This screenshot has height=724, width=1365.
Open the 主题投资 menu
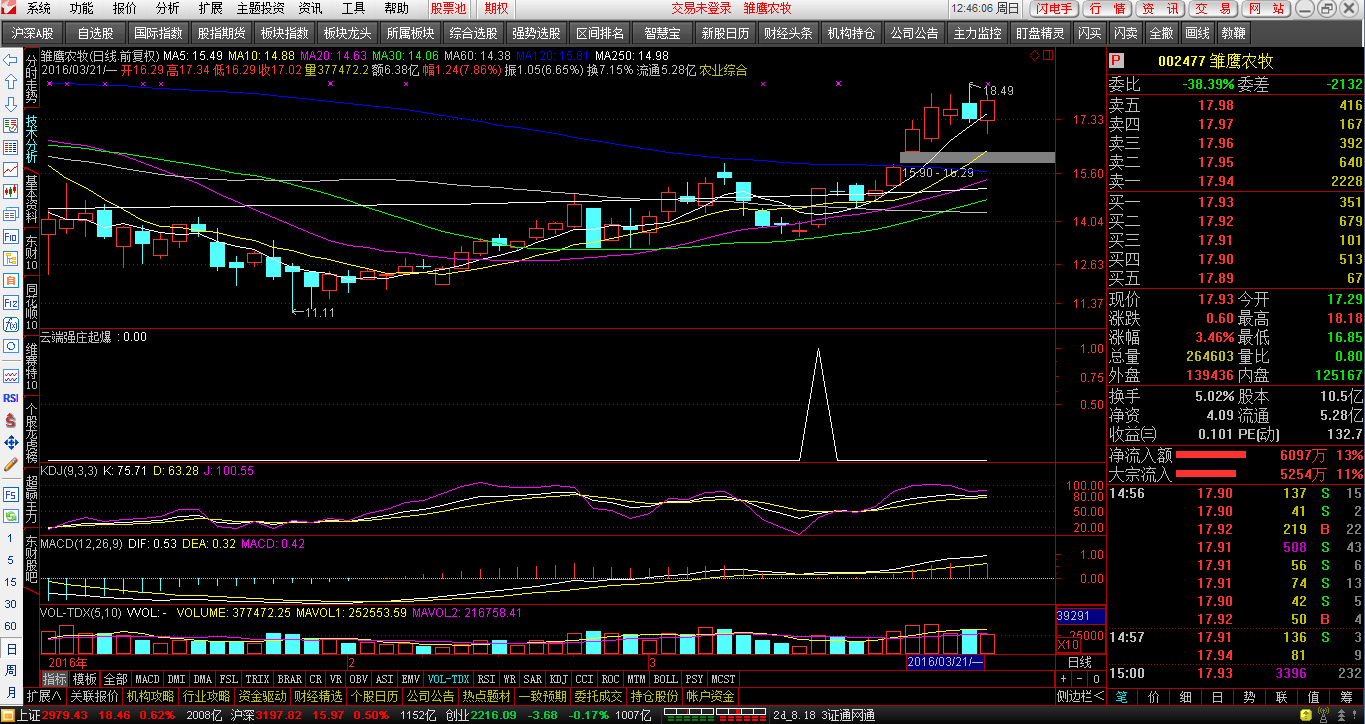(260, 8)
